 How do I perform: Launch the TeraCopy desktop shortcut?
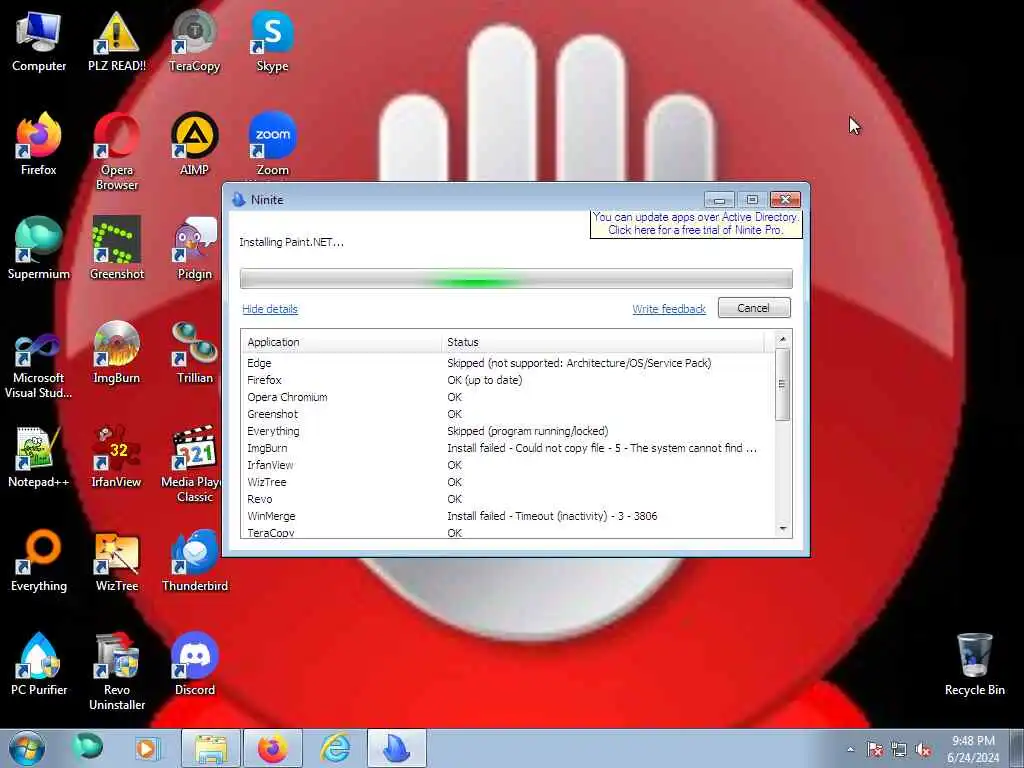click(194, 40)
